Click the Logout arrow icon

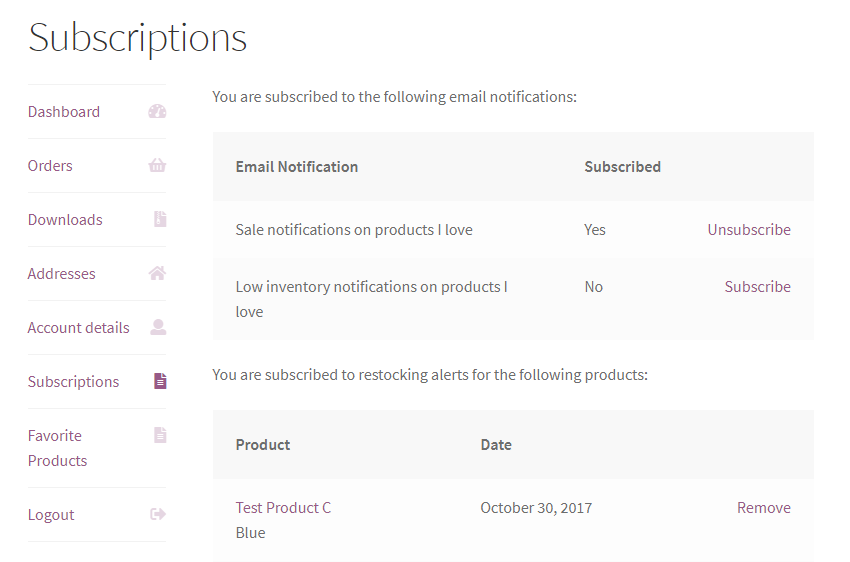pos(158,515)
